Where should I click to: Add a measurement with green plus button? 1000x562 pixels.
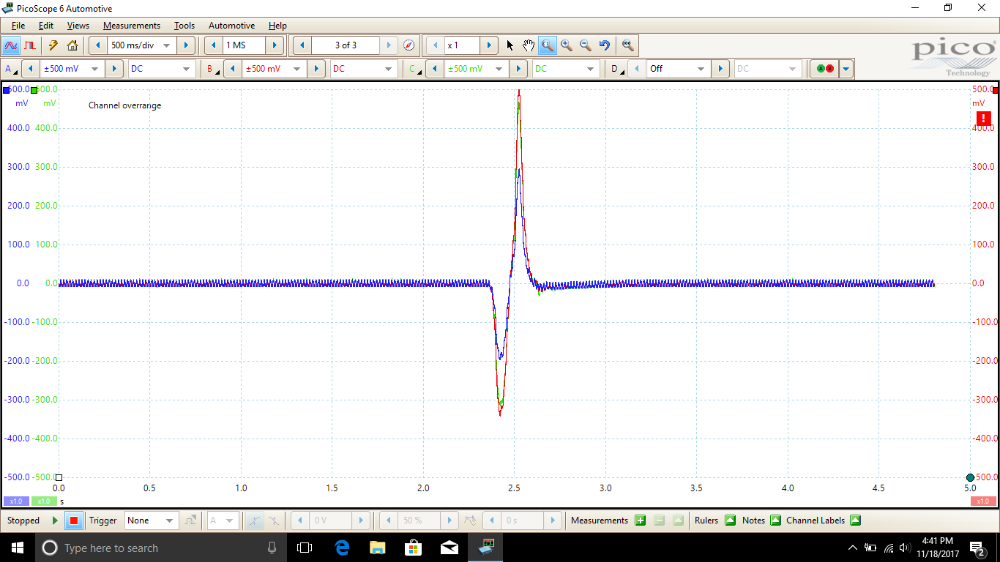pyautogui.click(x=640, y=520)
